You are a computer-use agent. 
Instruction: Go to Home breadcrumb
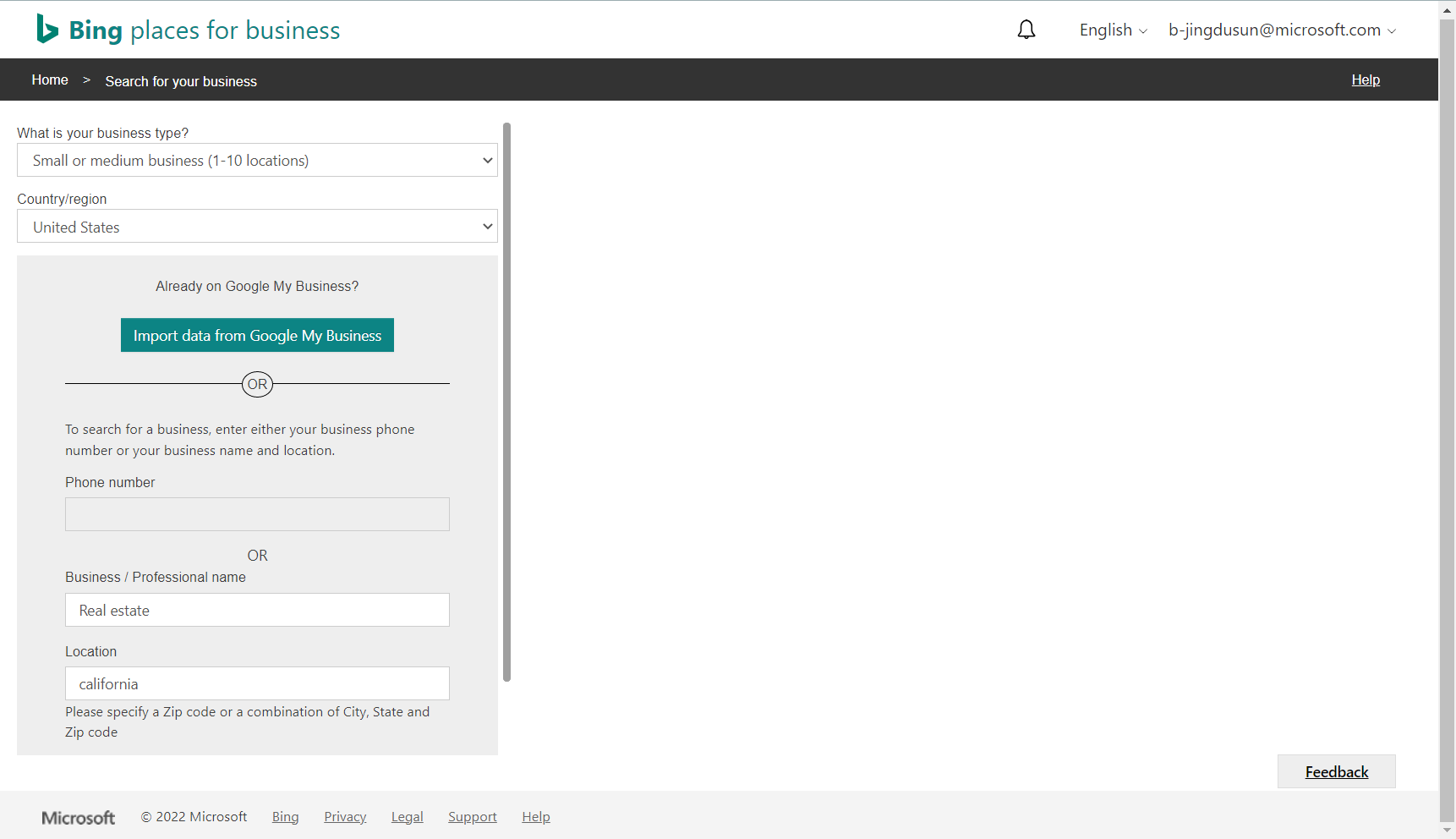pyautogui.click(x=50, y=80)
